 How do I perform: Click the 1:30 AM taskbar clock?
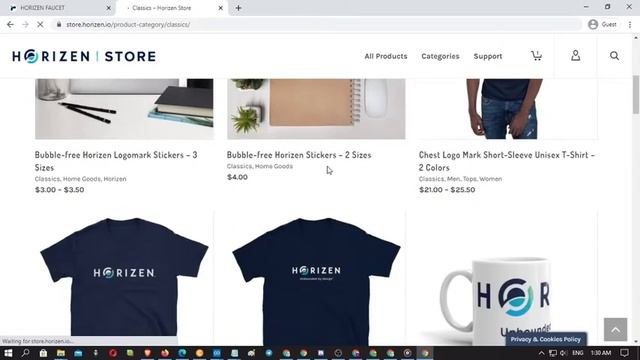click(601, 353)
